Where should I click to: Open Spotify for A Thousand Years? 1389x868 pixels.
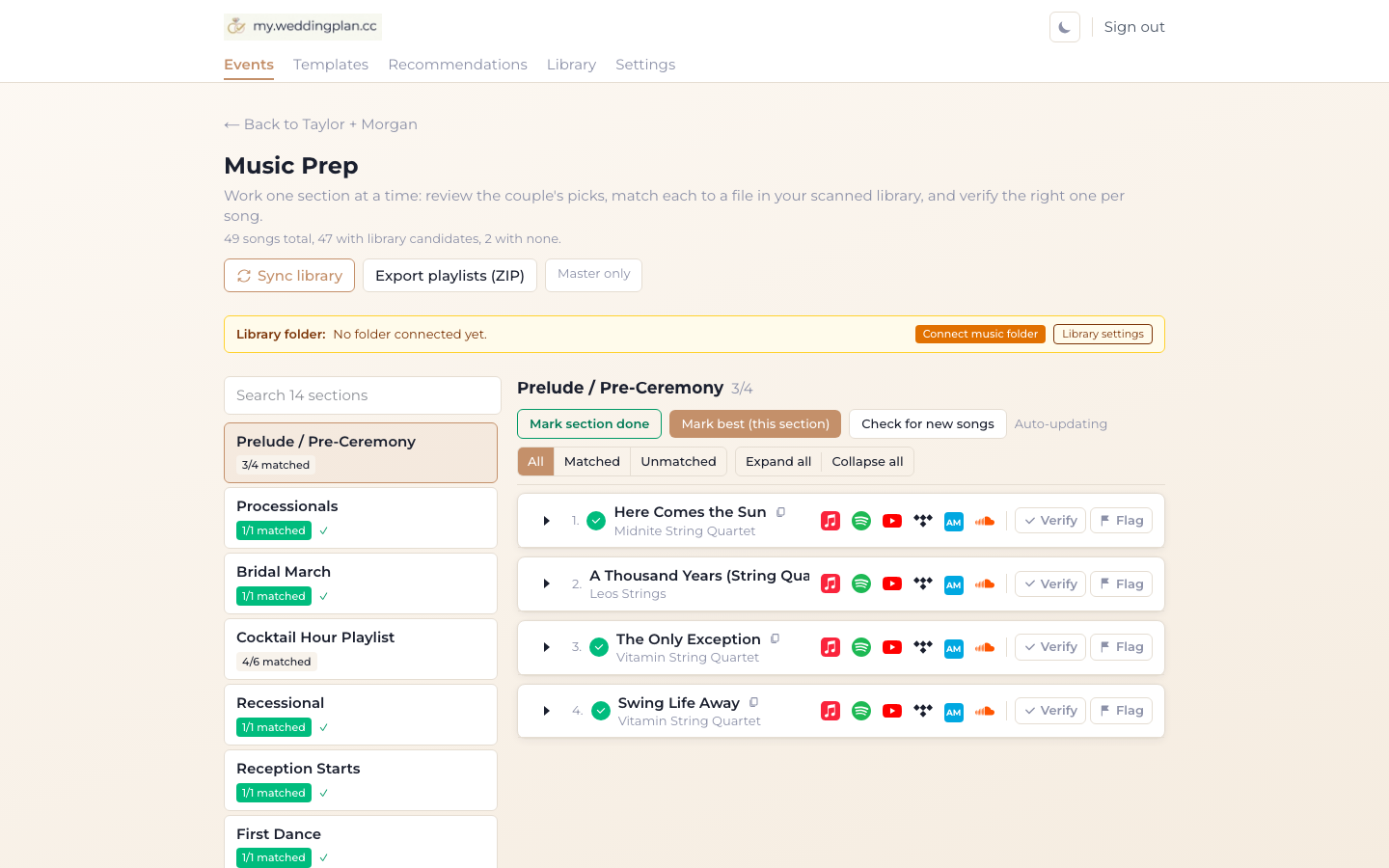tap(861, 583)
